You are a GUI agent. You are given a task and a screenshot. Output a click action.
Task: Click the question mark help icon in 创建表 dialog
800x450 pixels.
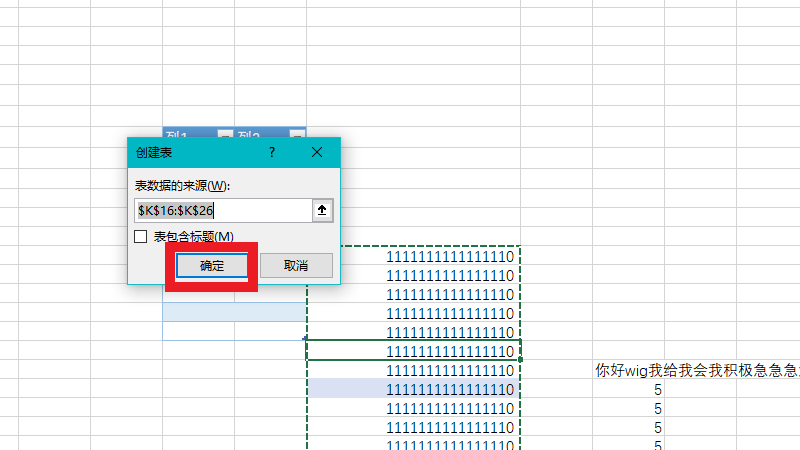coord(271,153)
